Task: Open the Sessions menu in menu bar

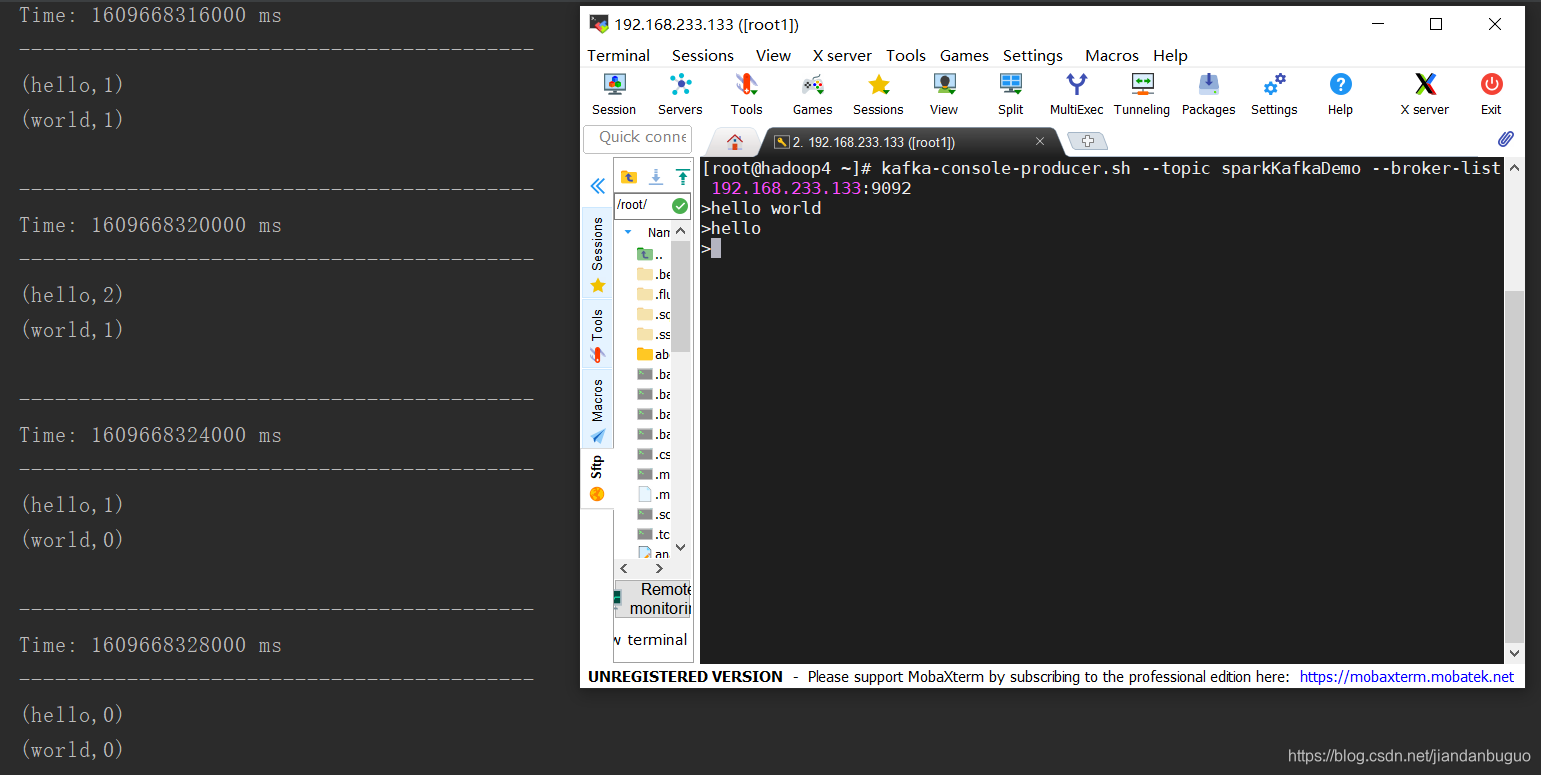Action: click(x=702, y=56)
